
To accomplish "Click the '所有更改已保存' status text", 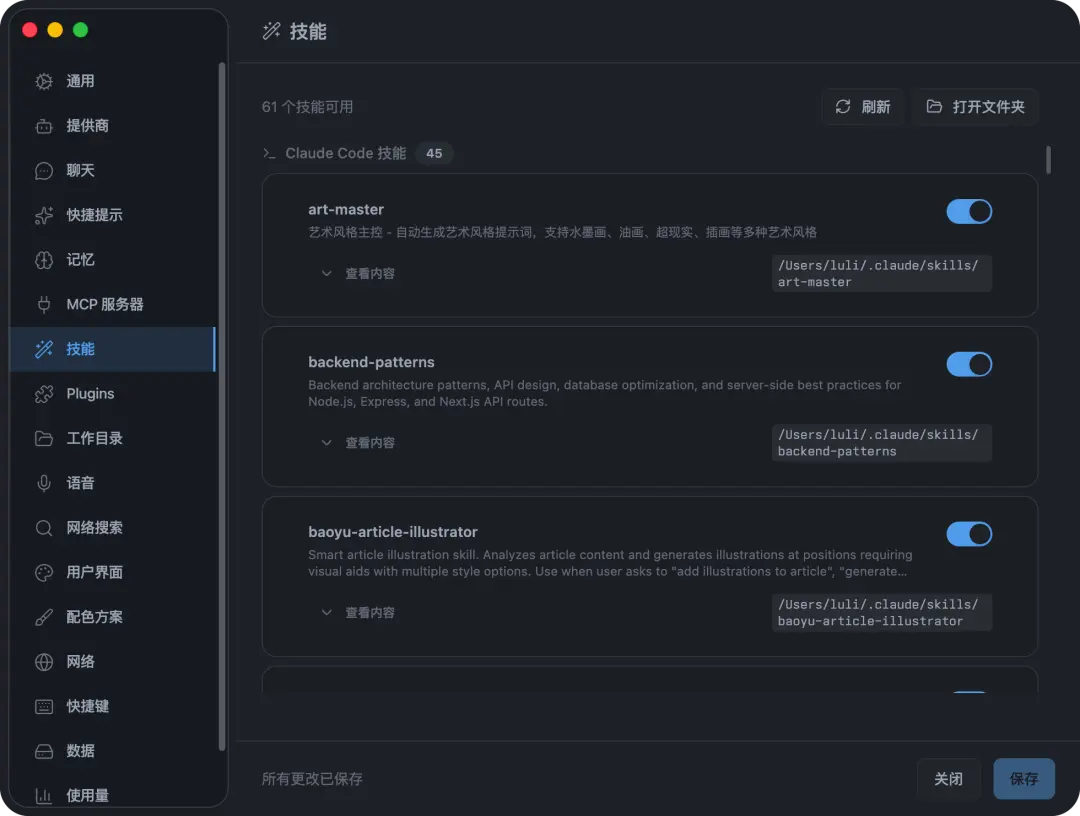I will click(312, 779).
